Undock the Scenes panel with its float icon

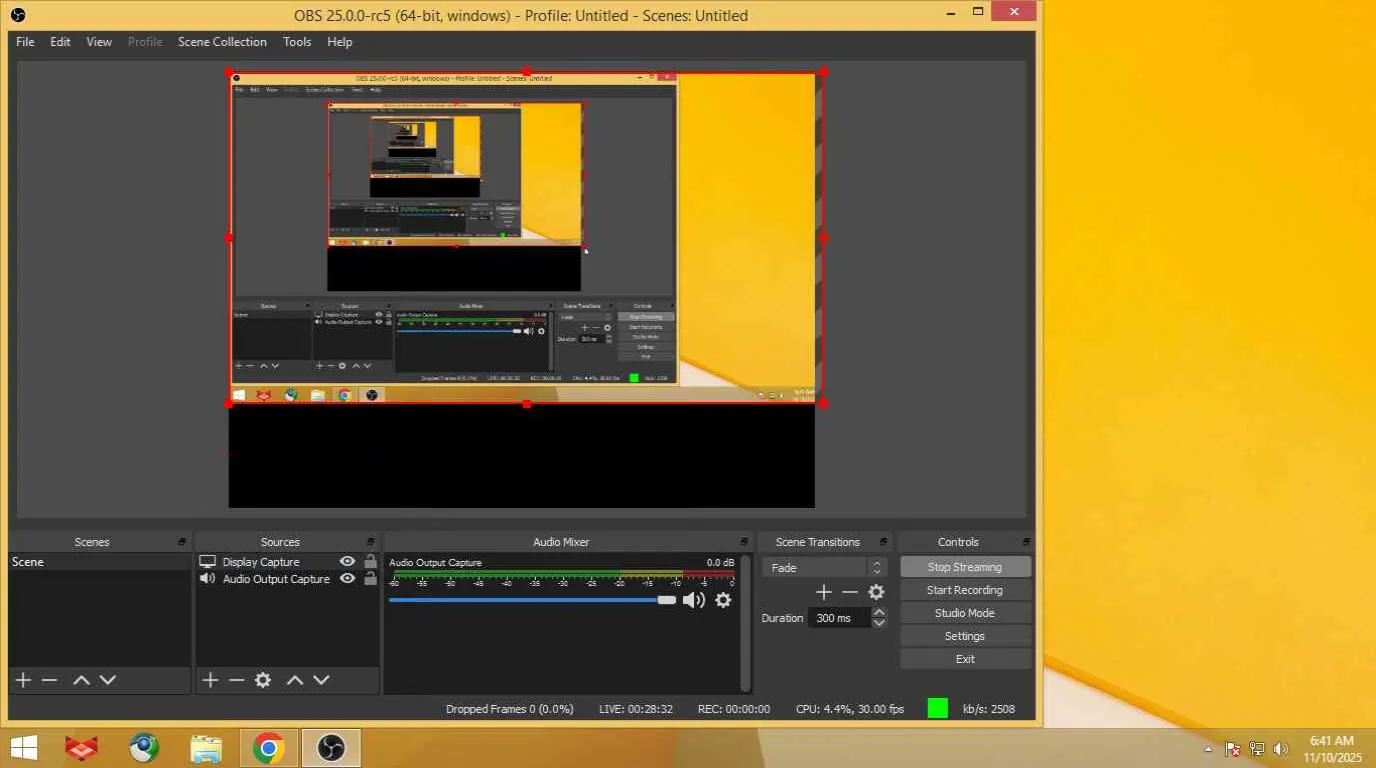click(x=182, y=542)
